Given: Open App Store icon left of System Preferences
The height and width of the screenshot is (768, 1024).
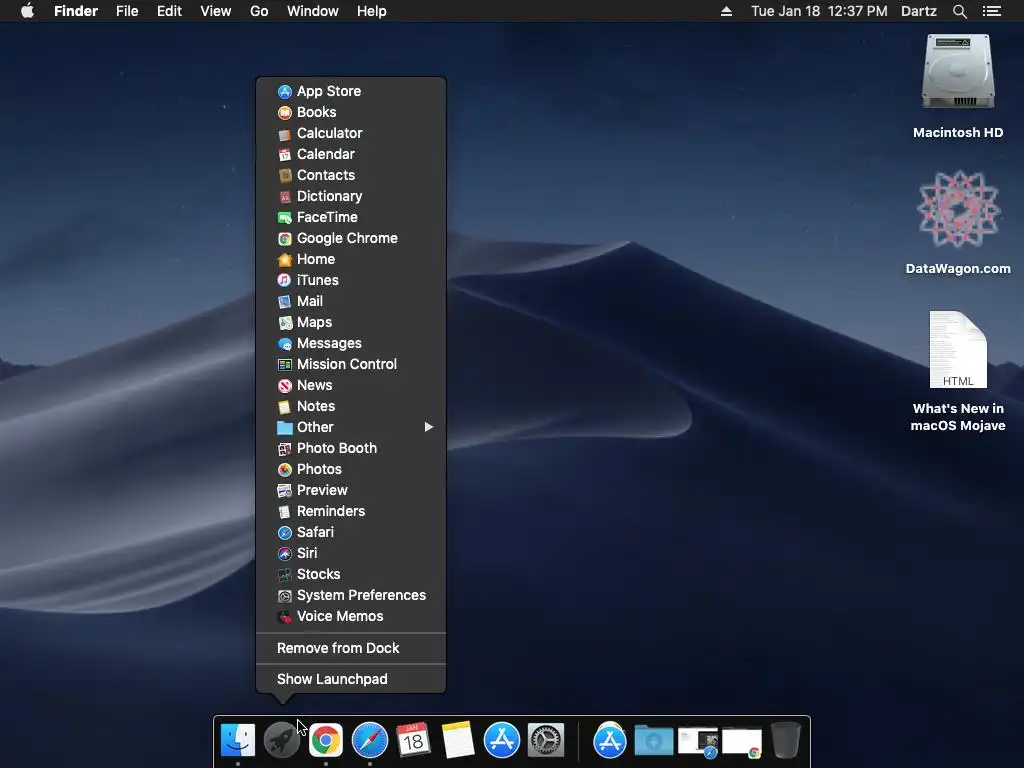Looking at the screenshot, I should (x=502, y=740).
